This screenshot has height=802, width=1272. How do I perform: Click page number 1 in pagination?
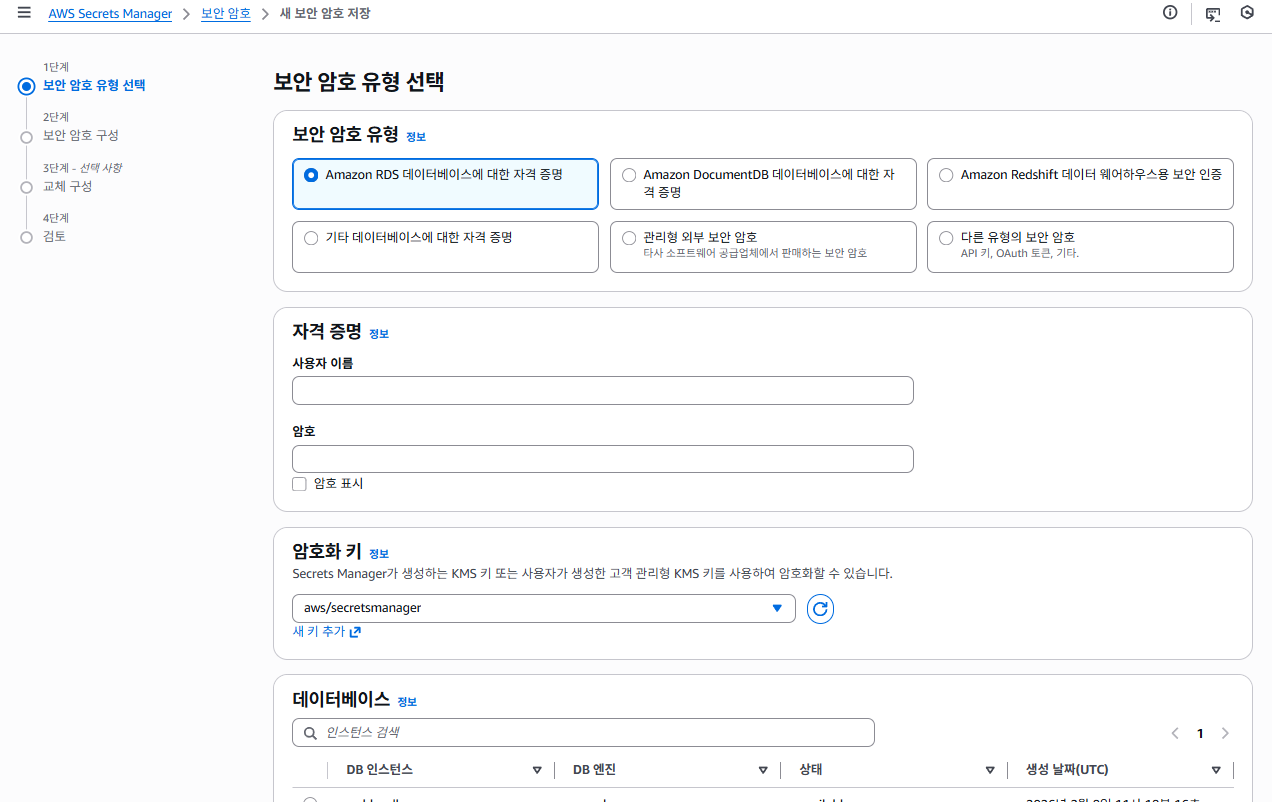click(1200, 733)
